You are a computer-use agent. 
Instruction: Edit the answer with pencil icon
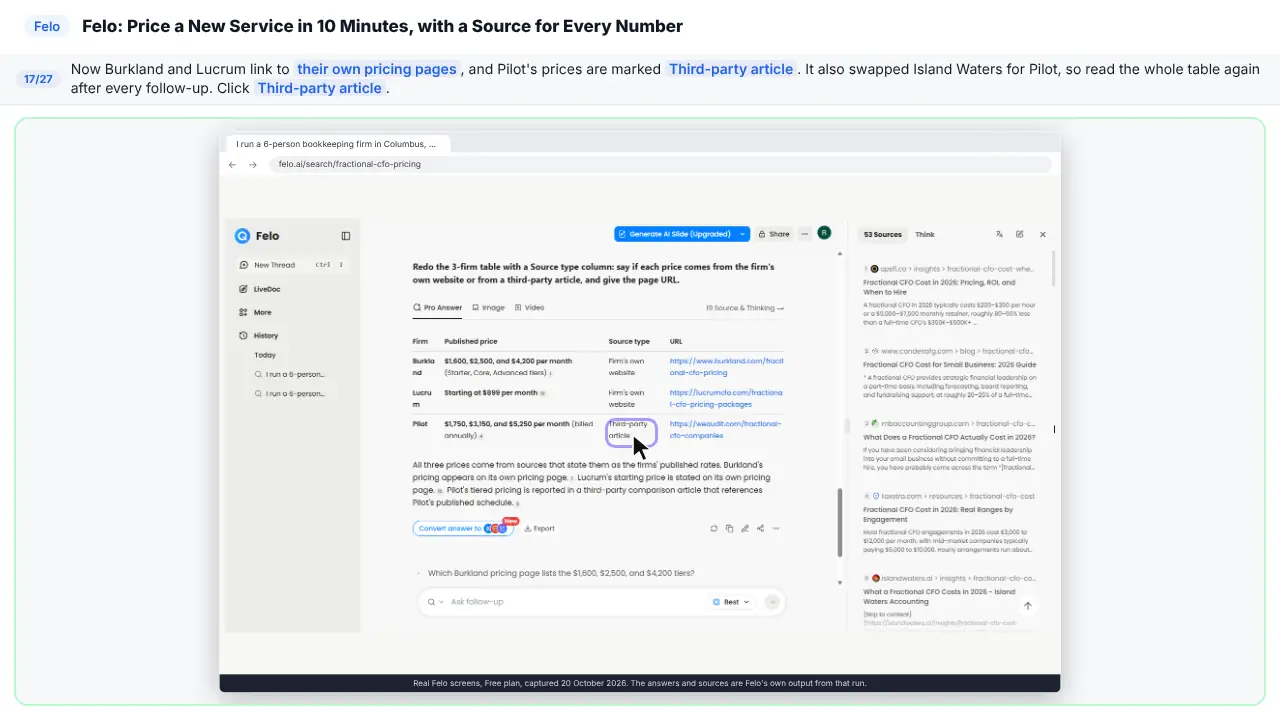pos(745,528)
